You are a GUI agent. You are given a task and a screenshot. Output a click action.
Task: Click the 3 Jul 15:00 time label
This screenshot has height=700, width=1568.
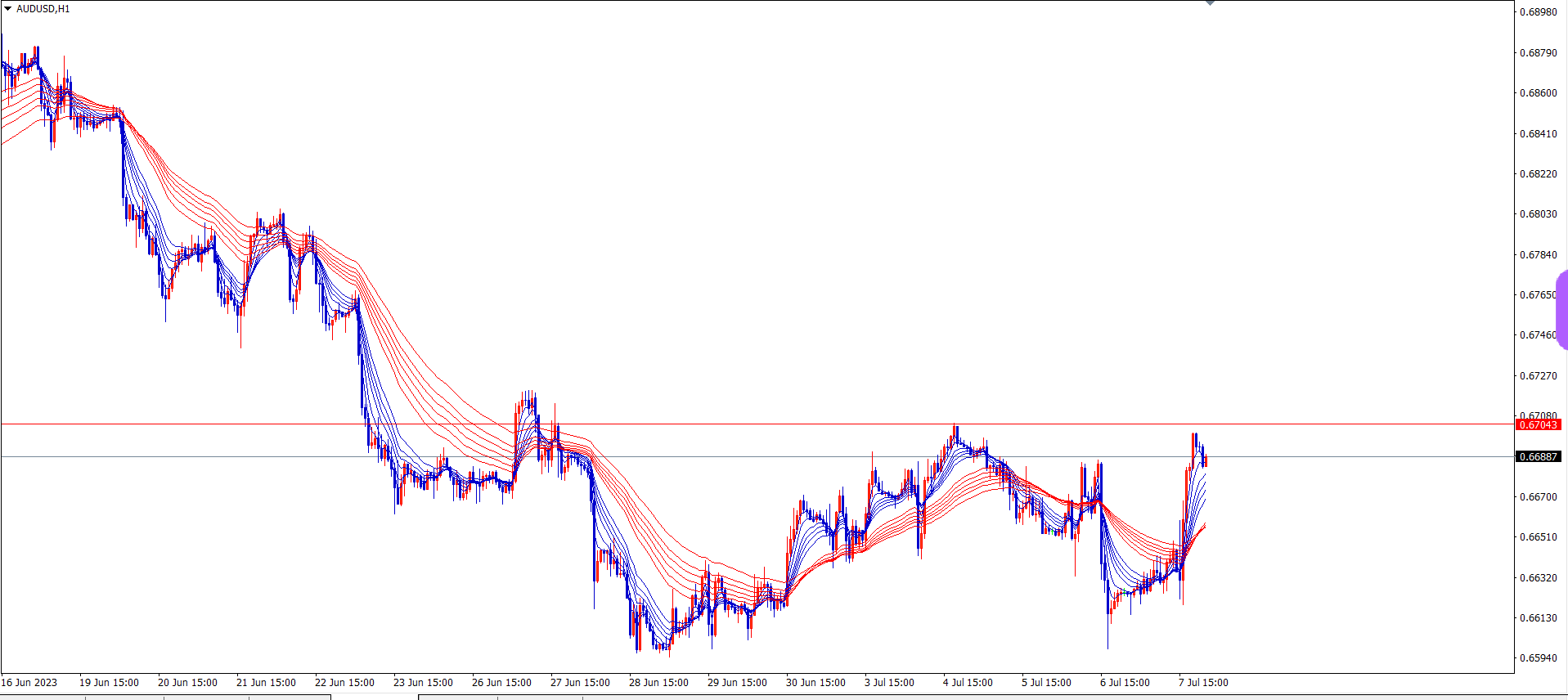click(889, 683)
